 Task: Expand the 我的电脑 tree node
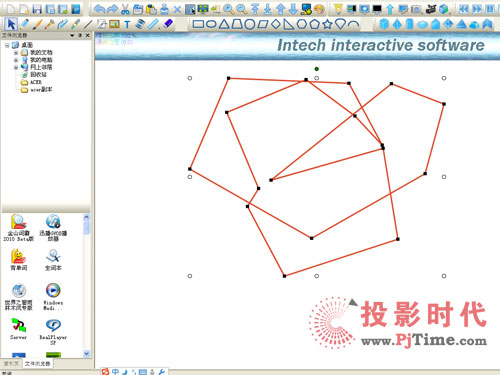(x=16, y=60)
